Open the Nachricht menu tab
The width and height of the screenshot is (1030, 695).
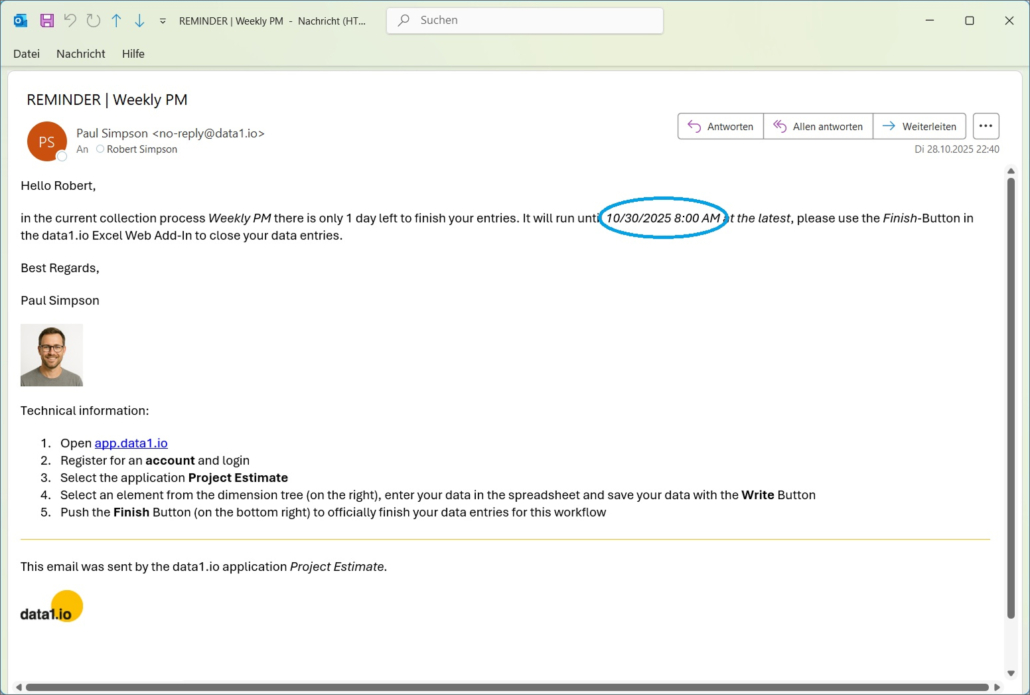click(81, 54)
